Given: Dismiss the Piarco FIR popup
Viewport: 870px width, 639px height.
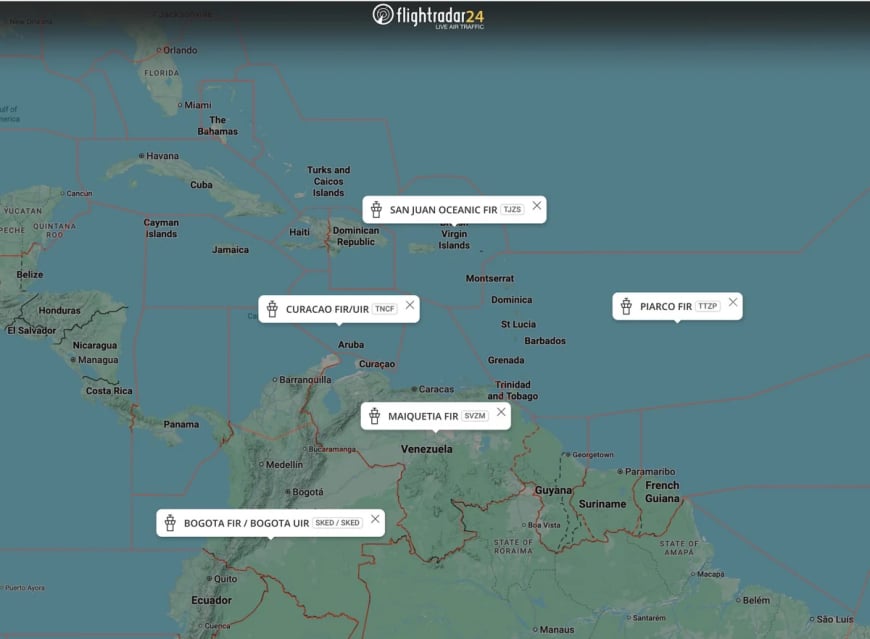Looking at the screenshot, I should point(733,302).
